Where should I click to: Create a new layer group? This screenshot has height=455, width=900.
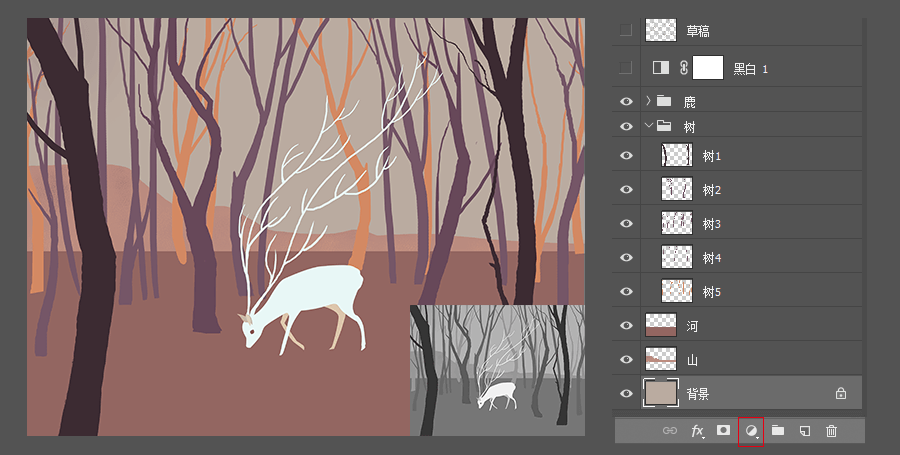(777, 431)
